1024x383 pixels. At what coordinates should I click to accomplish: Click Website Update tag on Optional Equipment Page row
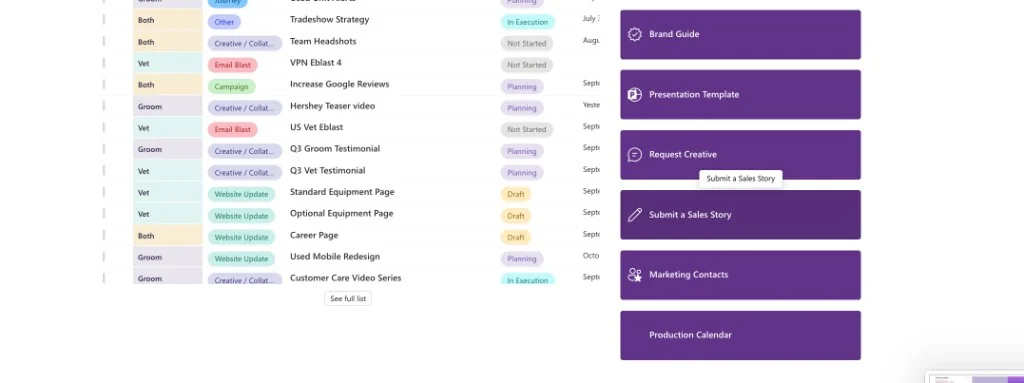click(x=242, y=216)
